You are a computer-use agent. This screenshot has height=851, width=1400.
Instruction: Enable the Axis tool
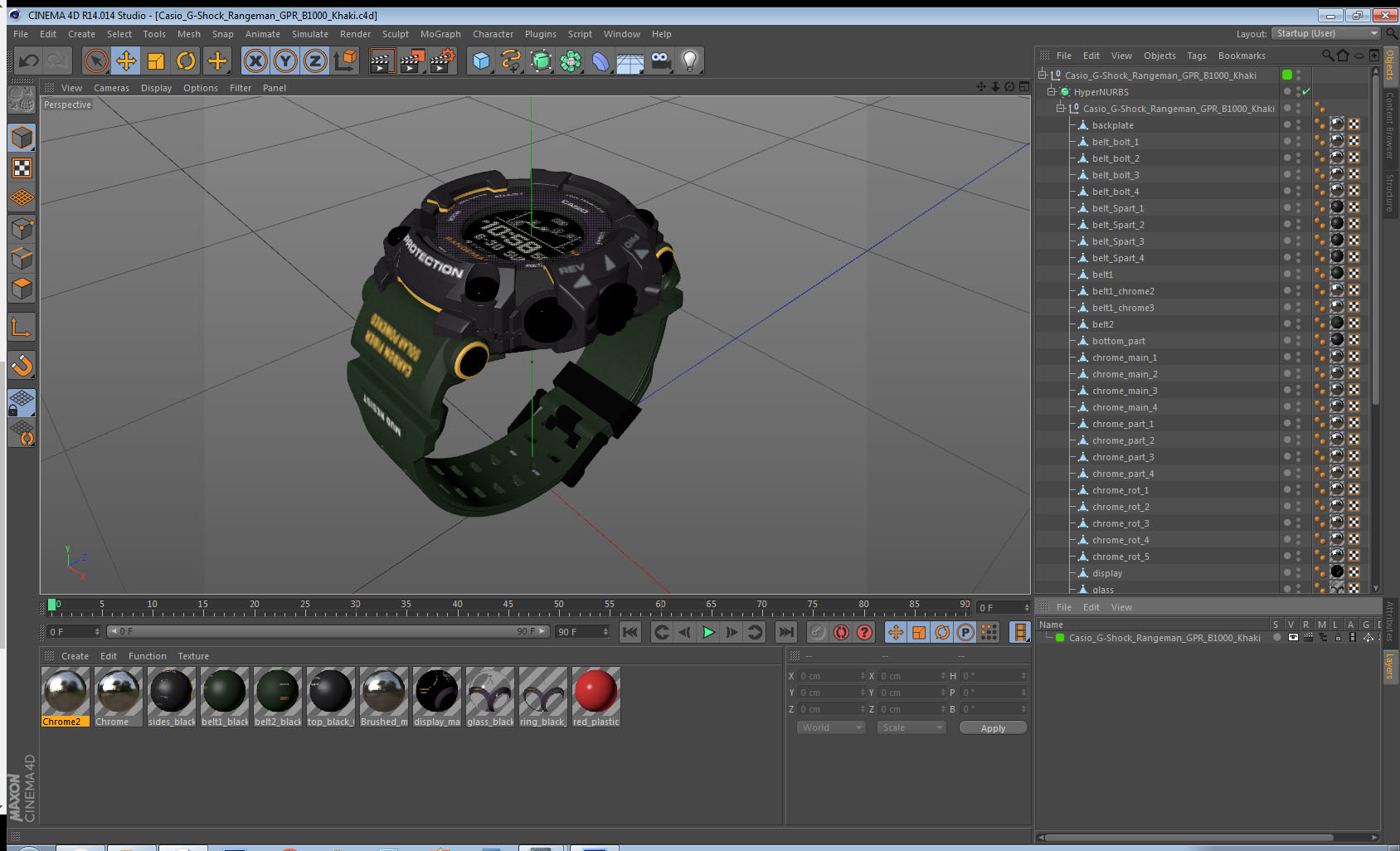[22, 328]
